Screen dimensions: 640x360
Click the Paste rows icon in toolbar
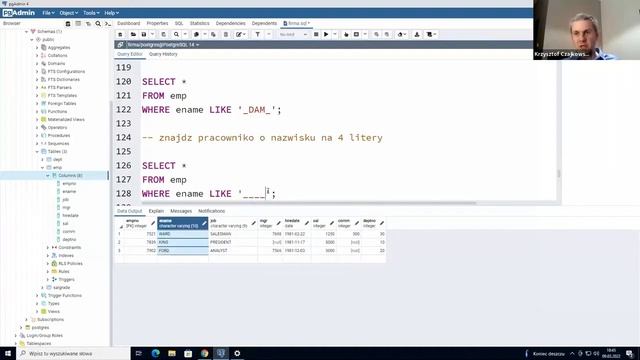click(x=213, y=35)
